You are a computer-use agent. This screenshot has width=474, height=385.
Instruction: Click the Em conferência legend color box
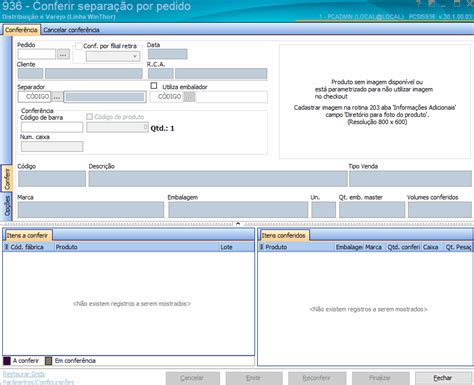(x=49, y=361)
